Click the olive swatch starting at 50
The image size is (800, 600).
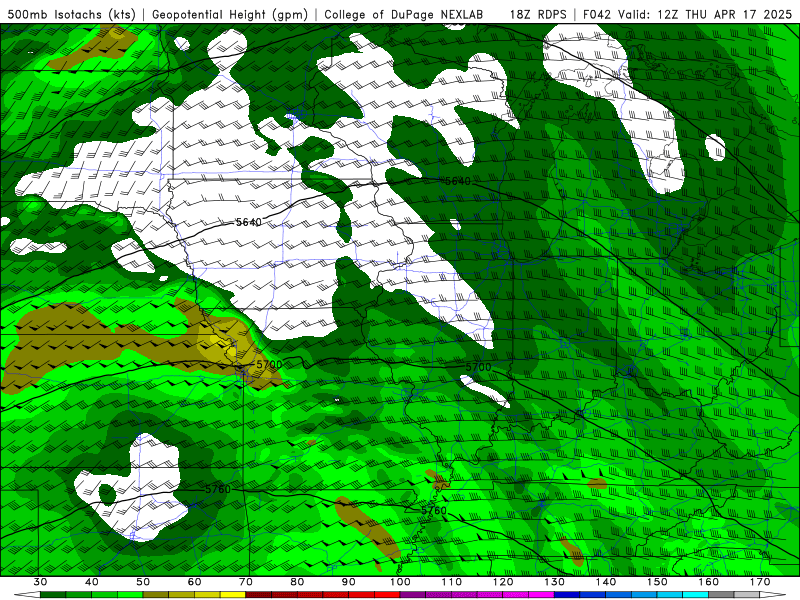156,594
